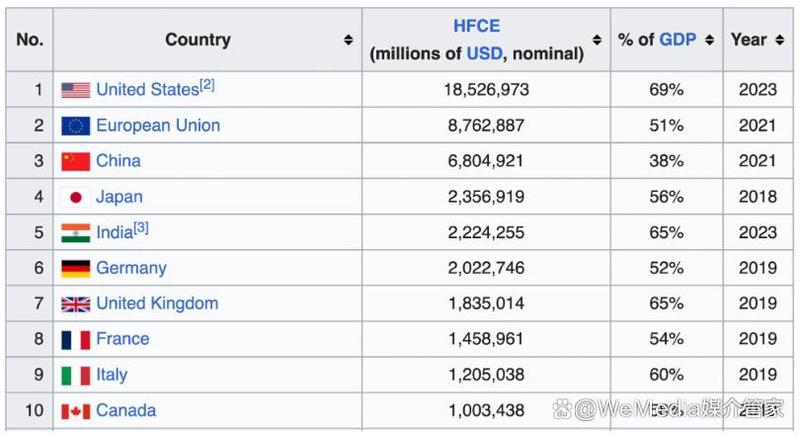800x437 pixels.
Task: Click the United Kingdom flag icon
Action: coord(75,304)
